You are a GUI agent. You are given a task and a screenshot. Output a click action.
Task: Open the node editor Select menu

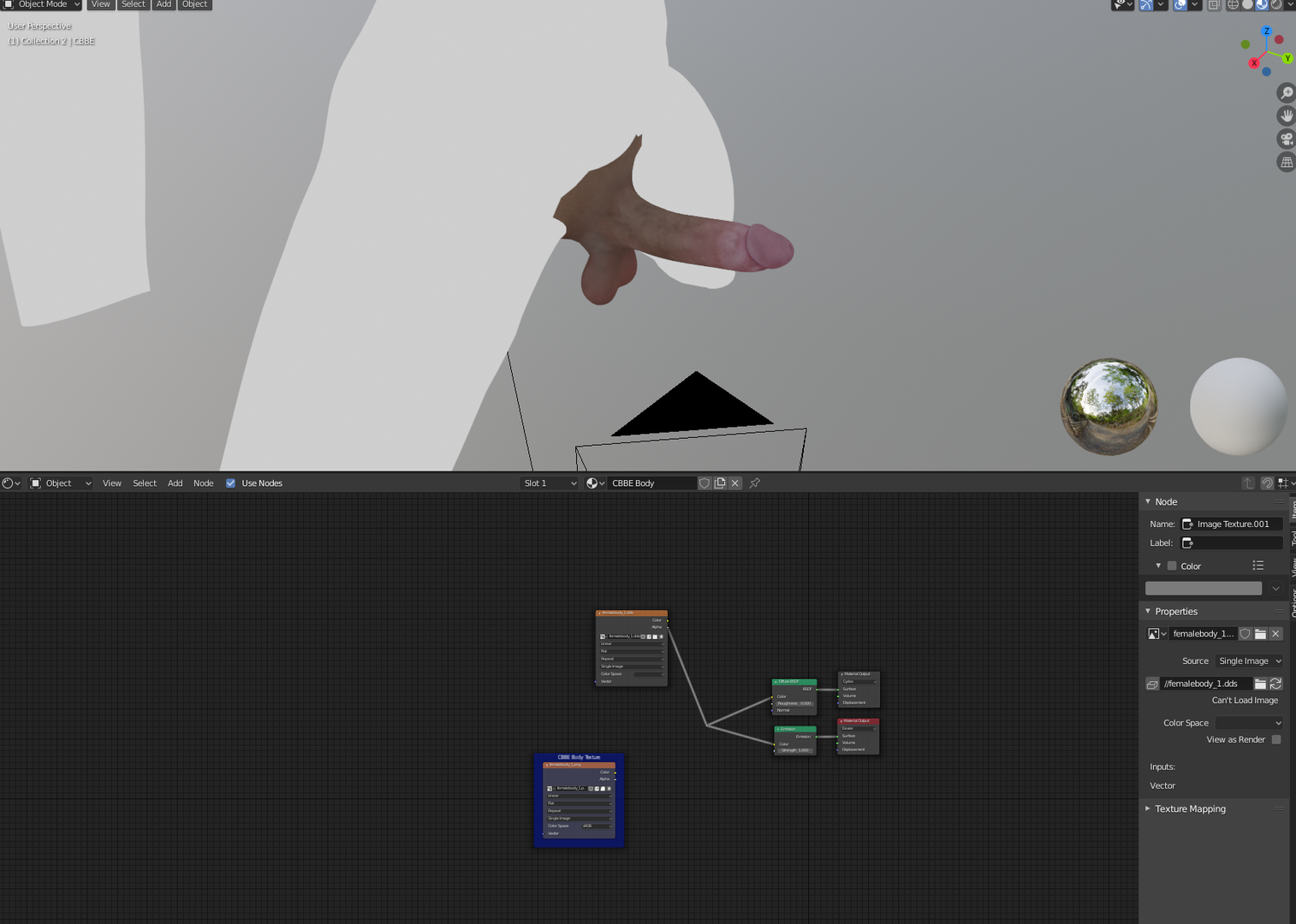(x=145, y=483)
